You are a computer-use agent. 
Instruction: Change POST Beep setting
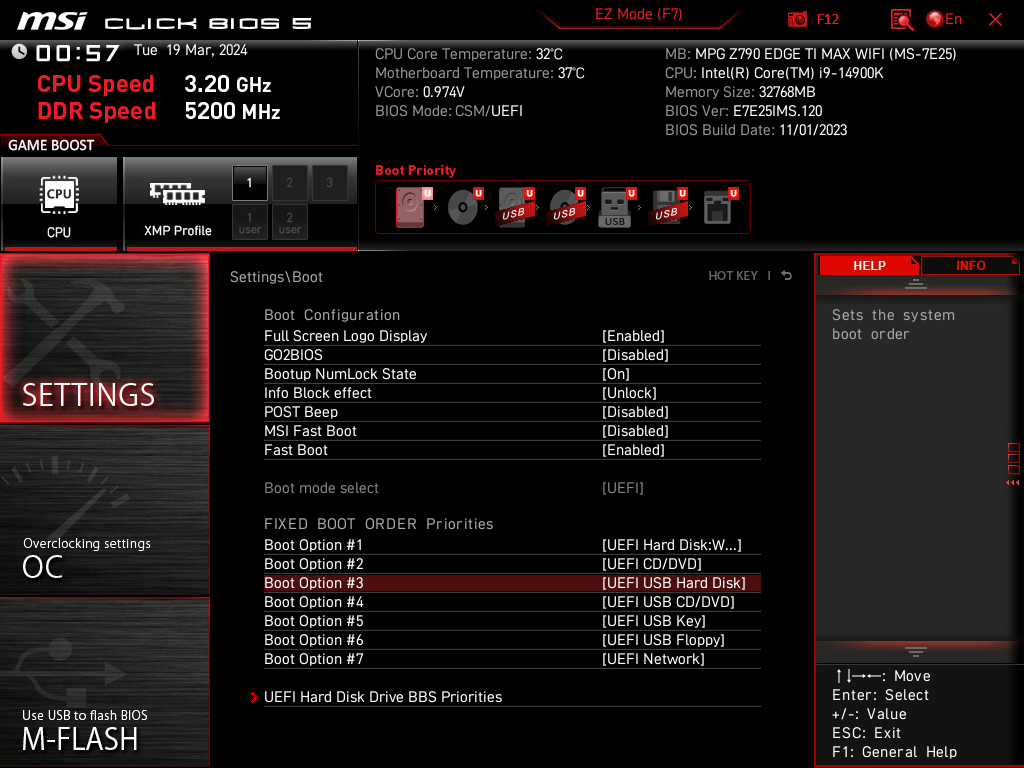point(512,411)
